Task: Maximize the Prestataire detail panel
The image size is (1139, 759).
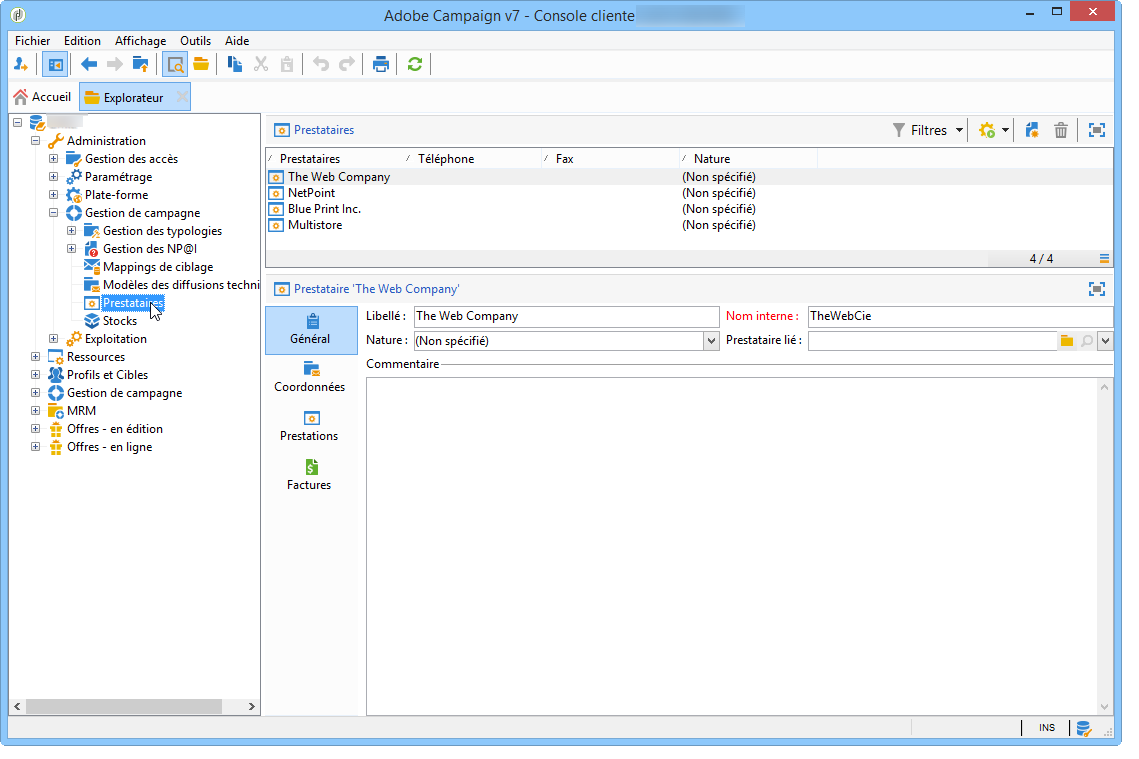Action: tap(1097, 290)
